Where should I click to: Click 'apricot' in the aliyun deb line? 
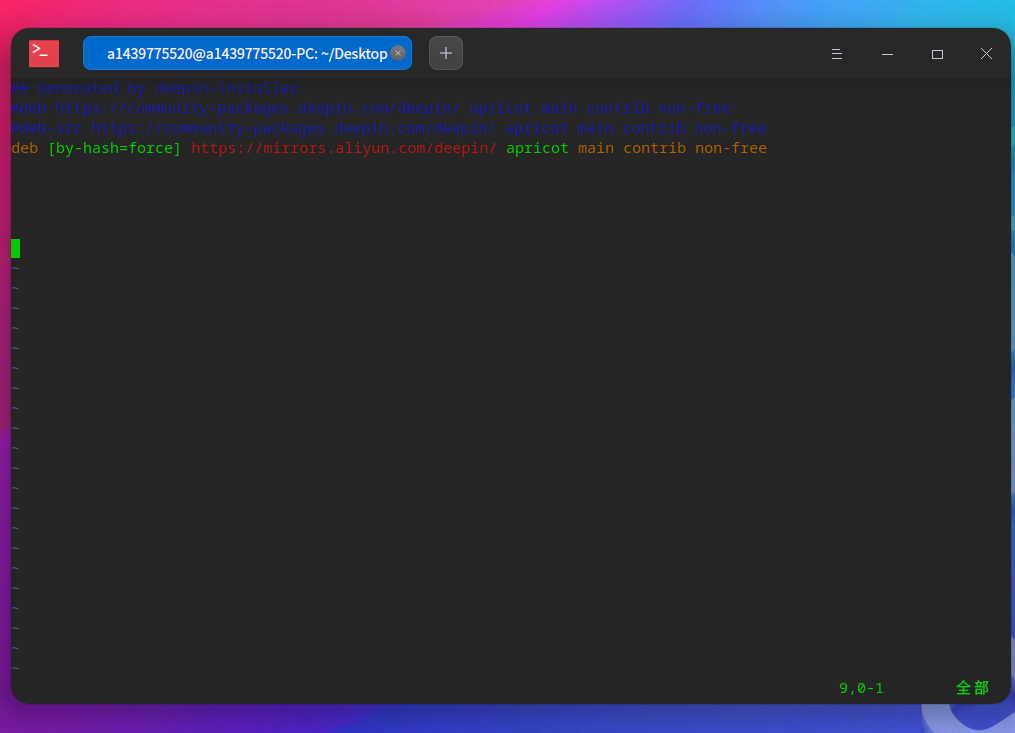click(537, 148)
